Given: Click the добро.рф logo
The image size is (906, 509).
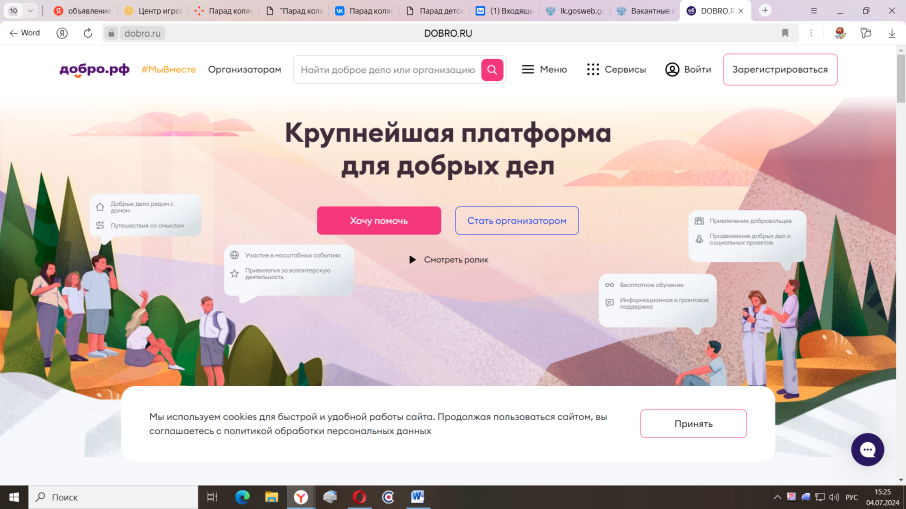Looking at the screenshot, I should click(94, 69).
